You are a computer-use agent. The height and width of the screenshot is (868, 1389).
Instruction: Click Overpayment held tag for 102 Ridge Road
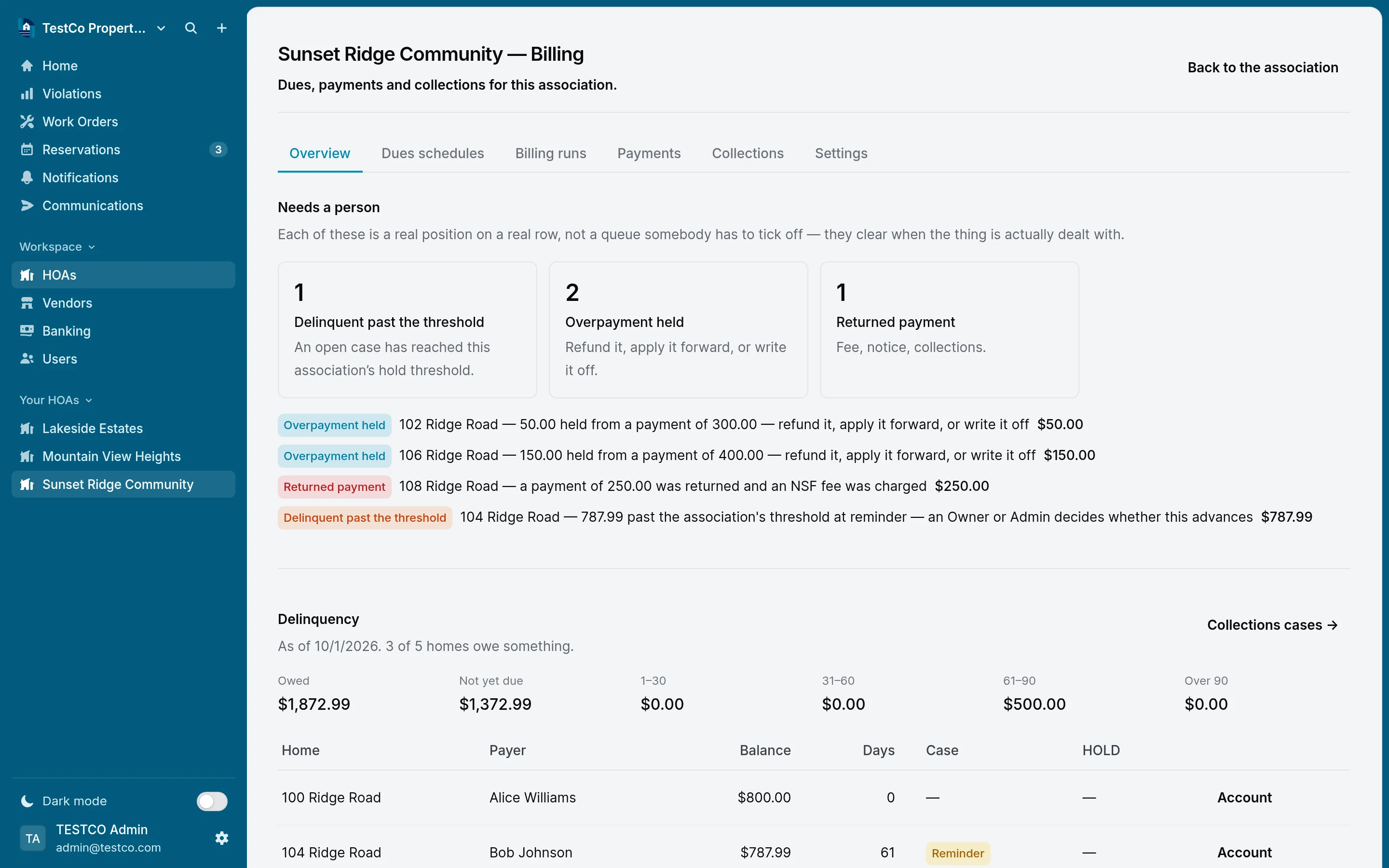(335, 425)
